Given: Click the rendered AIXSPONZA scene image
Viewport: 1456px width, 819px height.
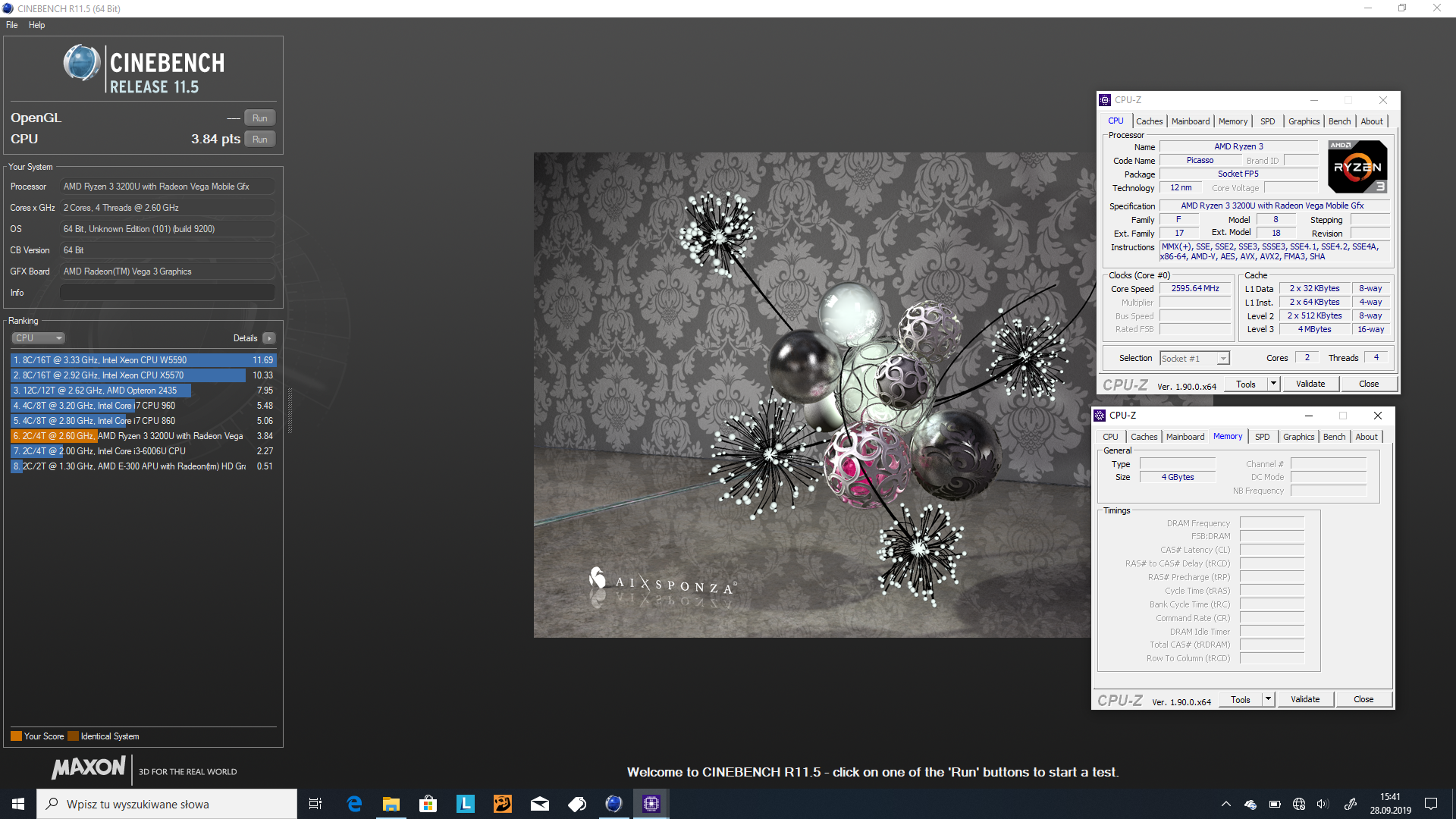Looking at the screenshot, I should (811, 395).
